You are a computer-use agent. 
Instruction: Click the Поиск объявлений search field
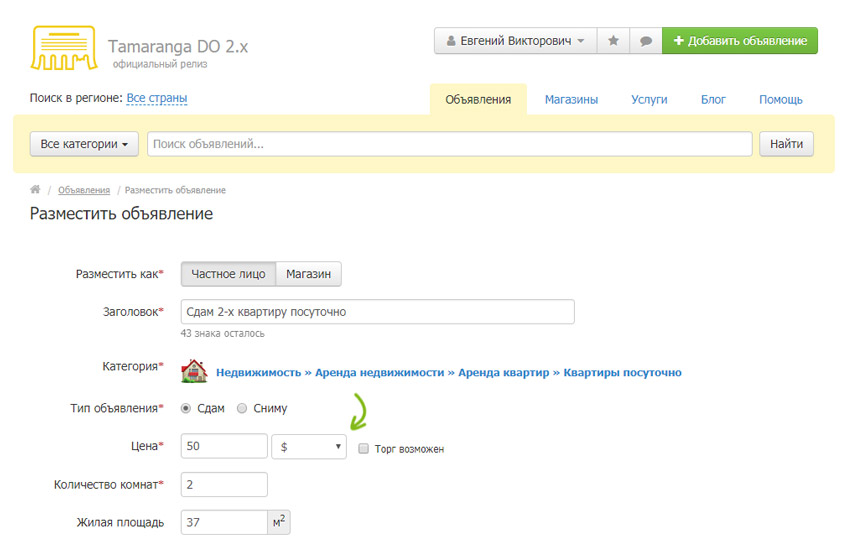pos(449,144)
